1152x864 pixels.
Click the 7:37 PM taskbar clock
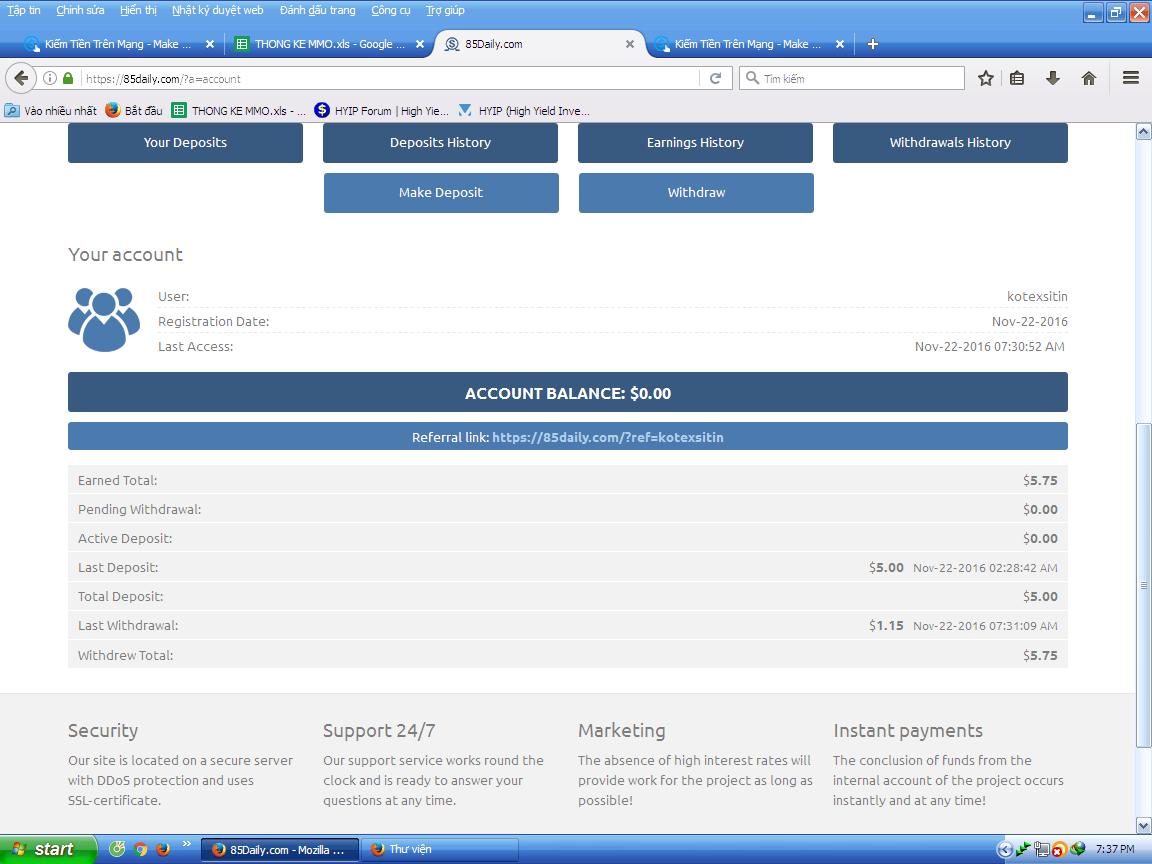click(x=1115, y=849)
